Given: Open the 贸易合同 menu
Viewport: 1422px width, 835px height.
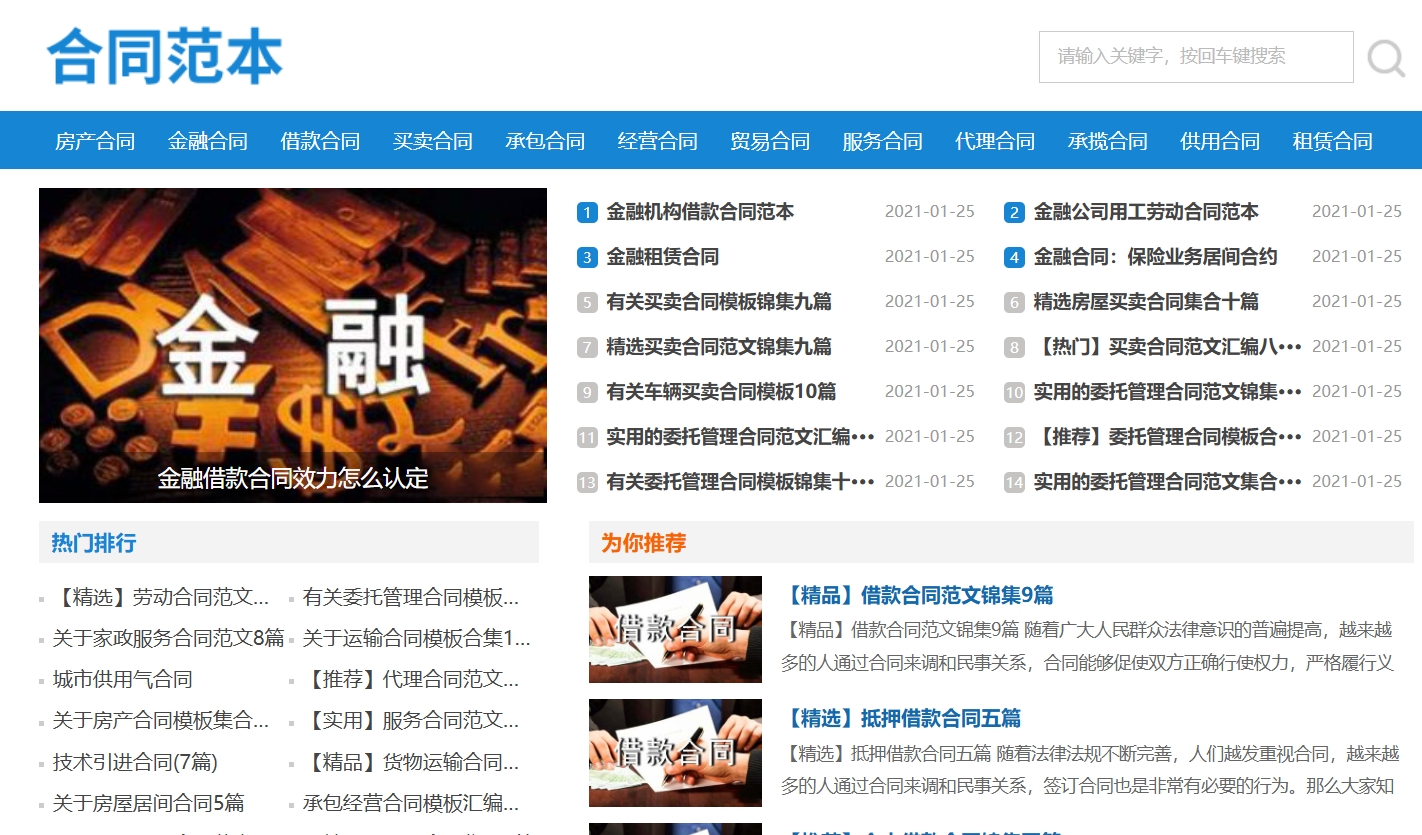Looking at the screenshot, I should 770,141.
